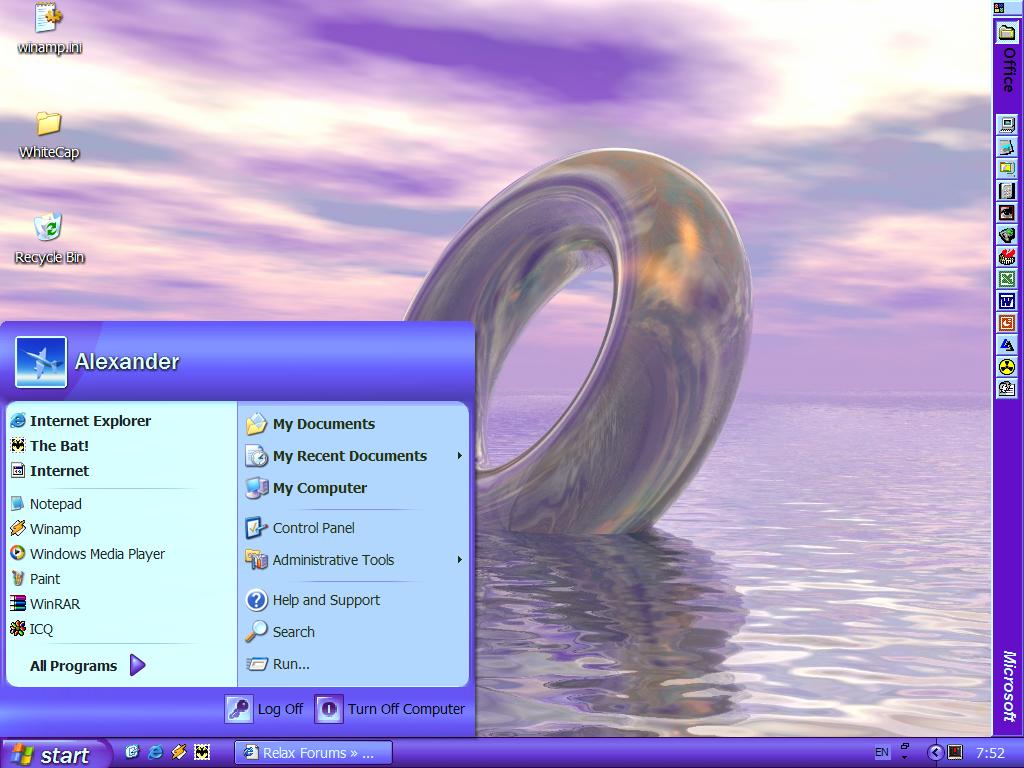Launch Internet Explorer from the Quick Launch bar
This screenshot has height=768, width=1024.
point(155,752)
